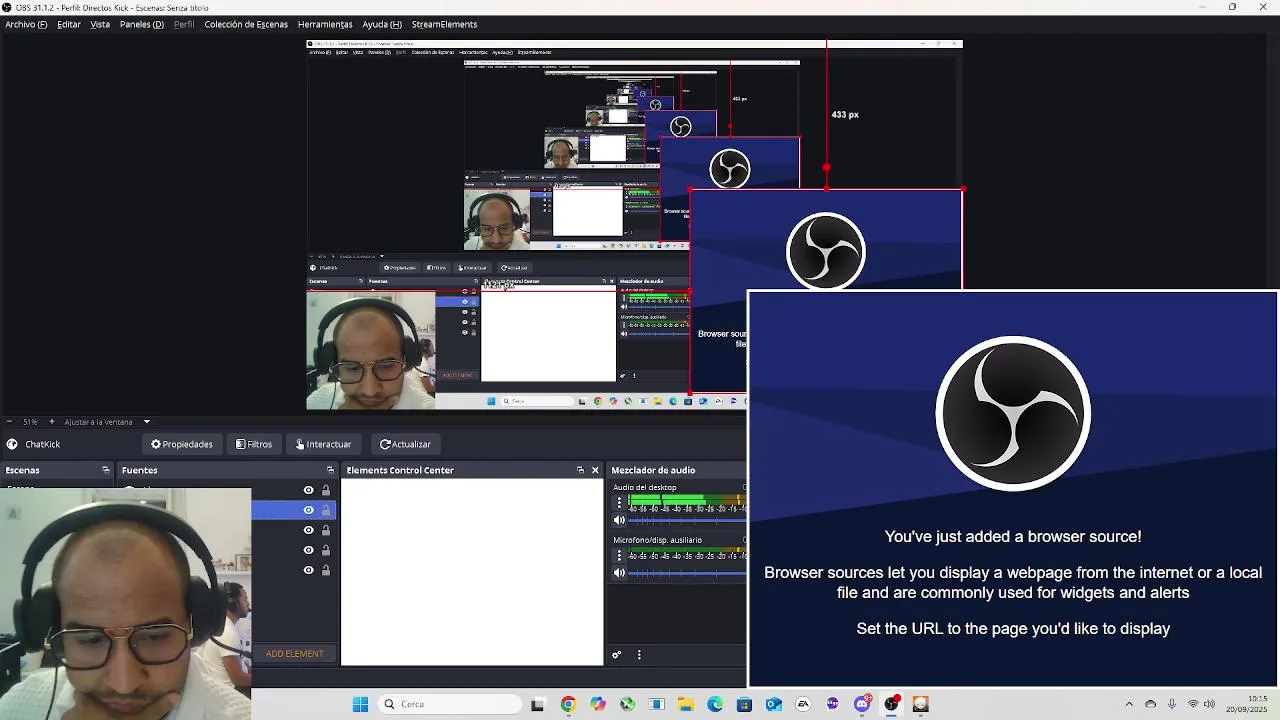This screenshot has height=720, width=1280.
Task: Float the Fuentes dock panel
Action: (x=330, y=470)
